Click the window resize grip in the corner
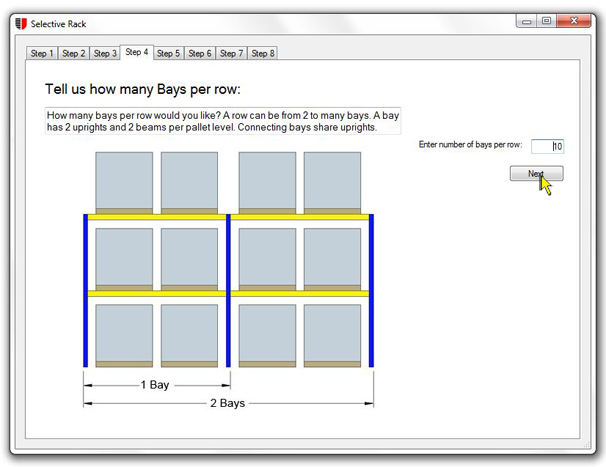606x467 pixels. click(x=587, y=445)
